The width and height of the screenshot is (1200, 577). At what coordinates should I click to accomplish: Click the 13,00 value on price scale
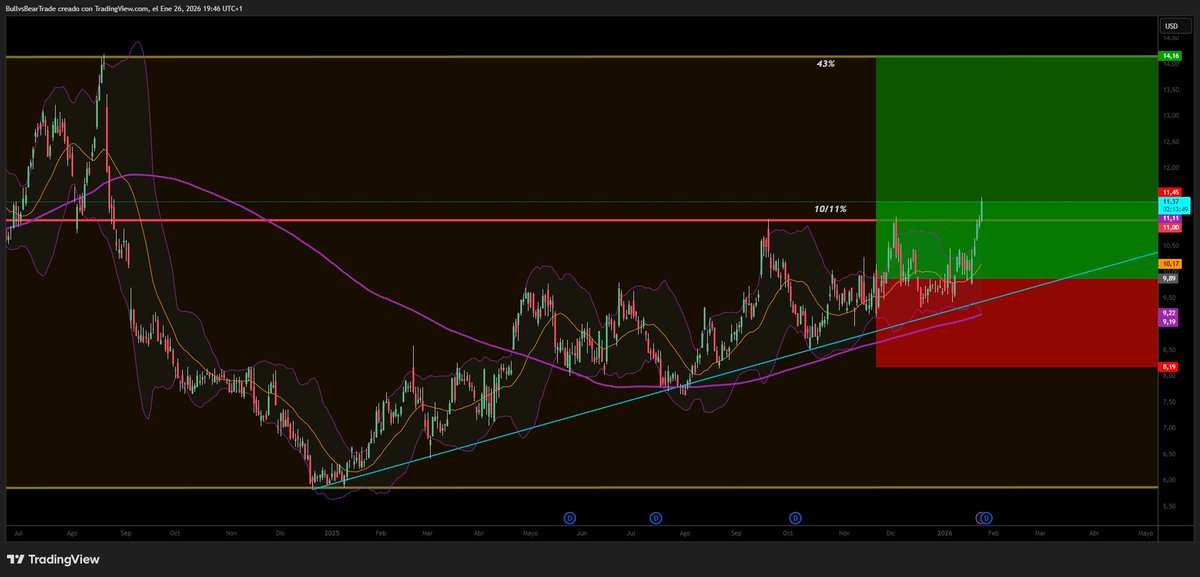tap(1169, 115)
